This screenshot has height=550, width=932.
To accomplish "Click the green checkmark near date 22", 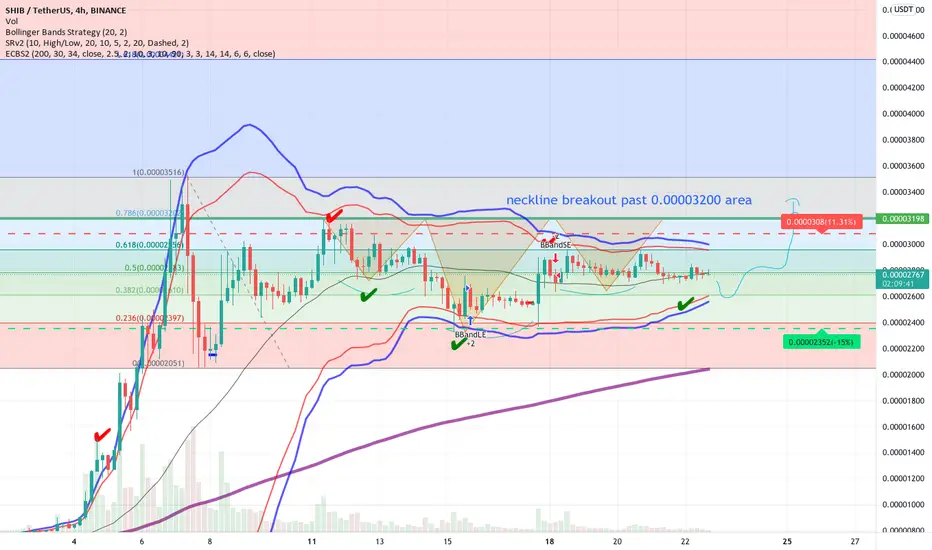I will pyautogui.click(x=685, y=304).
